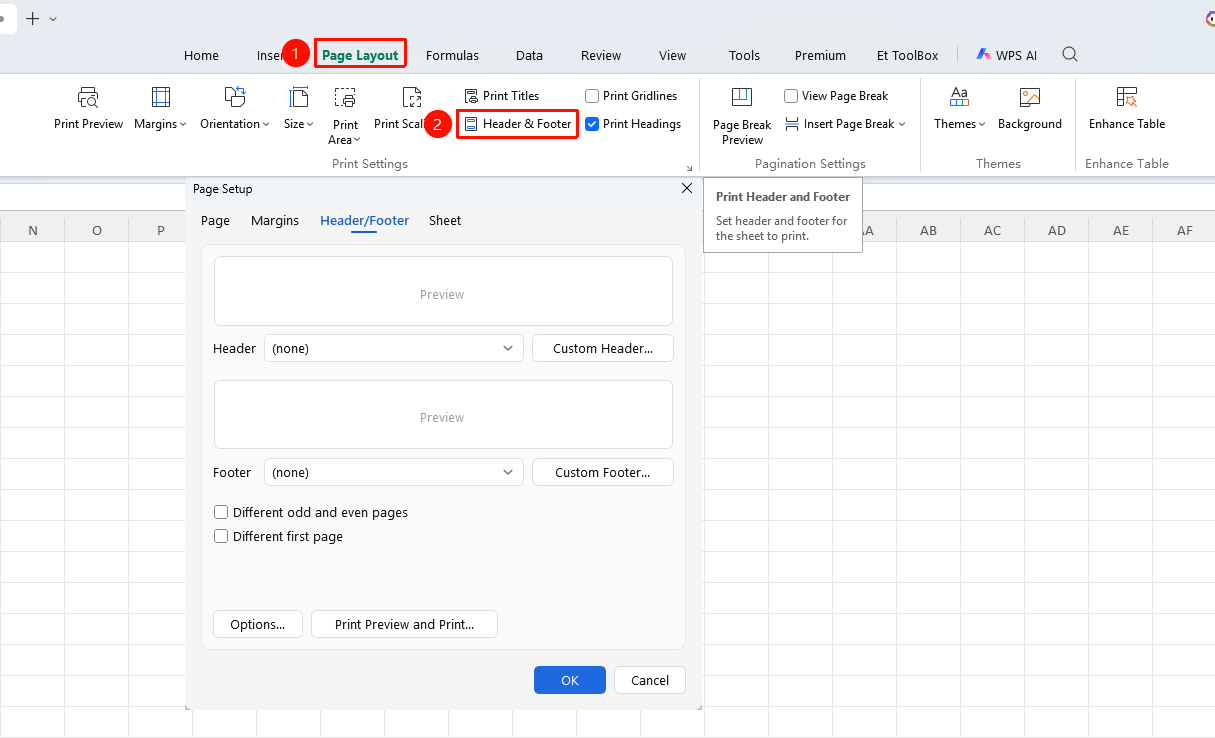Viewport: 1215px width, 738px height.
Task: Expand the Themes dropdown arrow
Action: (x=982, y=124)
